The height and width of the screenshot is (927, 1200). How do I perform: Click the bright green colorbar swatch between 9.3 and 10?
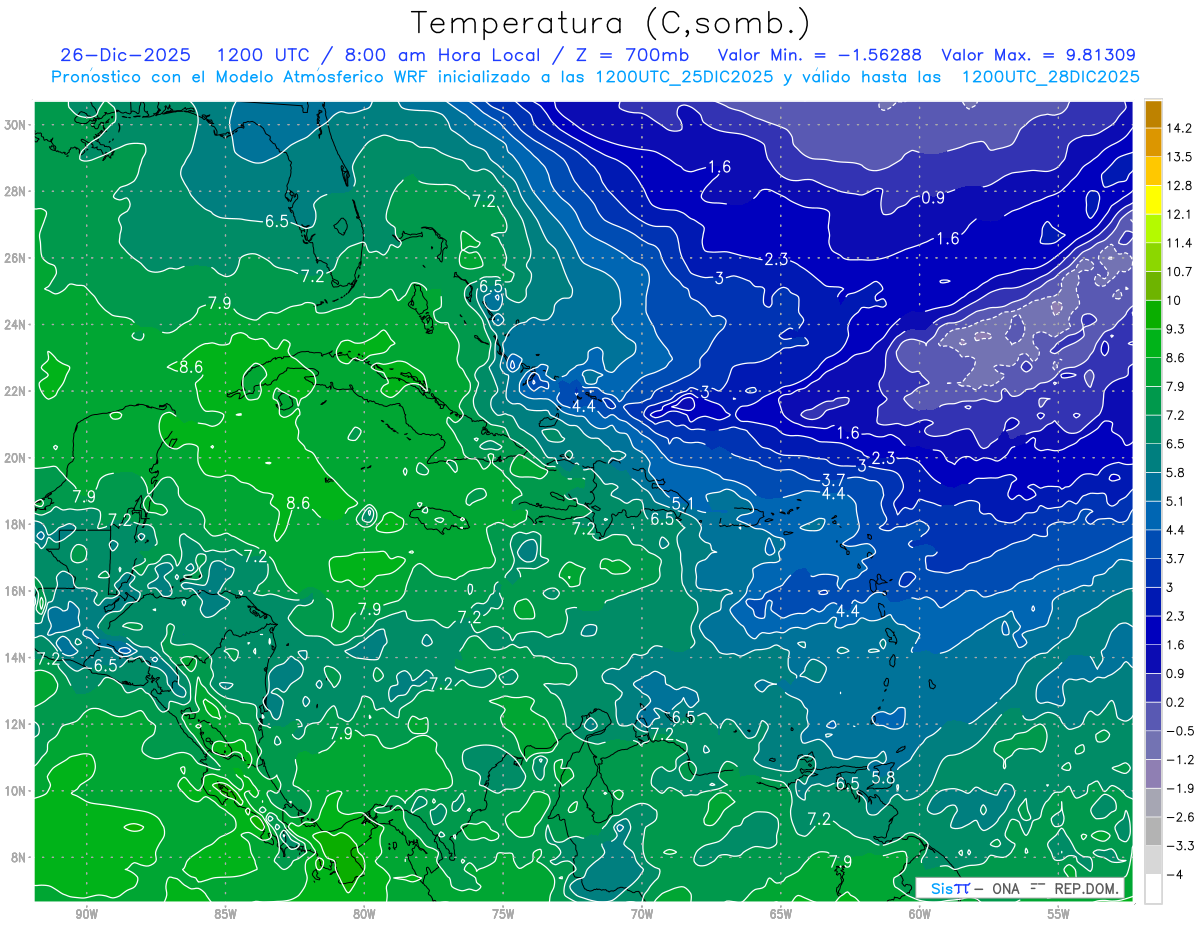[1153, 315]
